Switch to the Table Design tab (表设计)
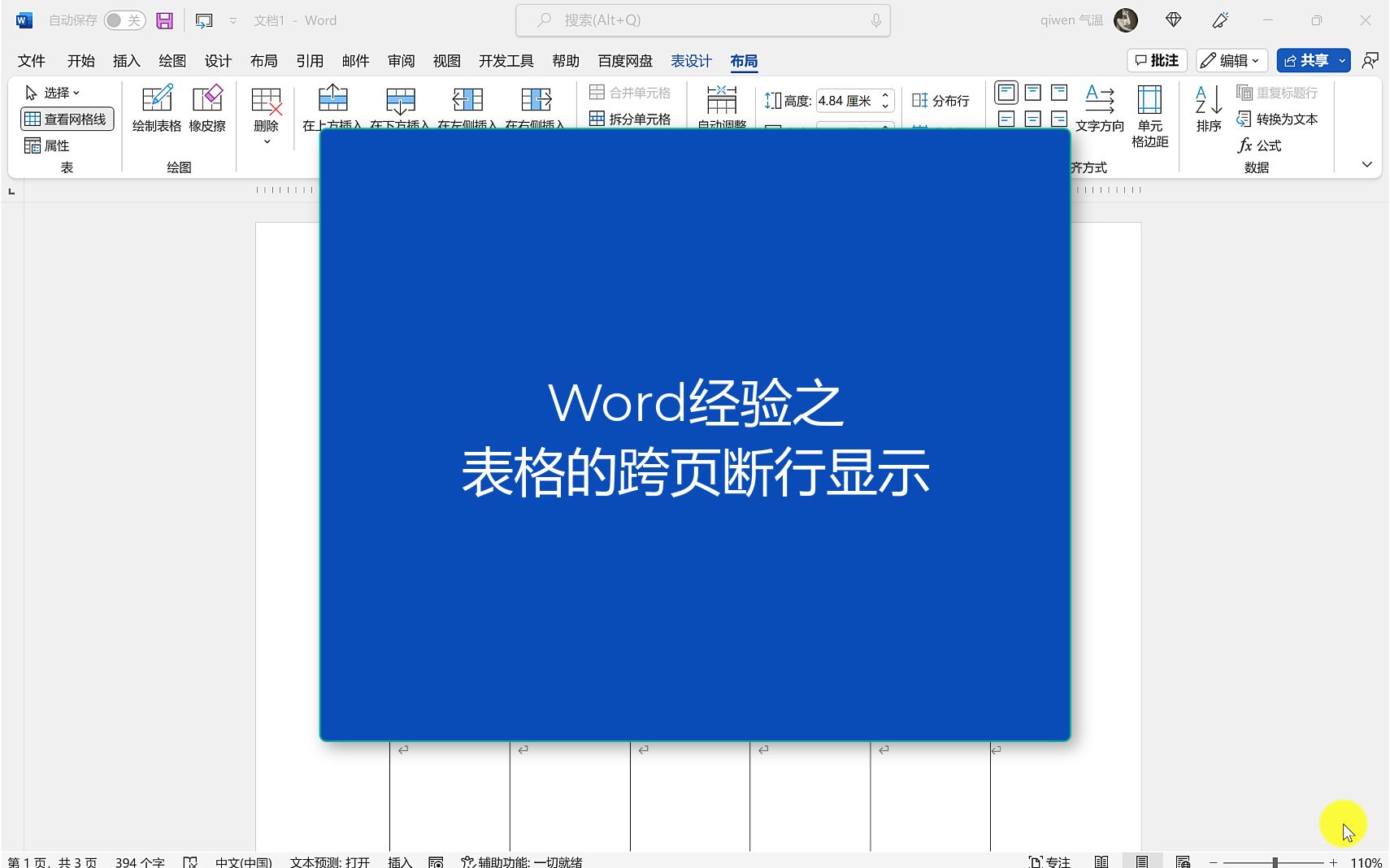The height and width of the screenshot is (868, 1390). (x=690, y=59)
